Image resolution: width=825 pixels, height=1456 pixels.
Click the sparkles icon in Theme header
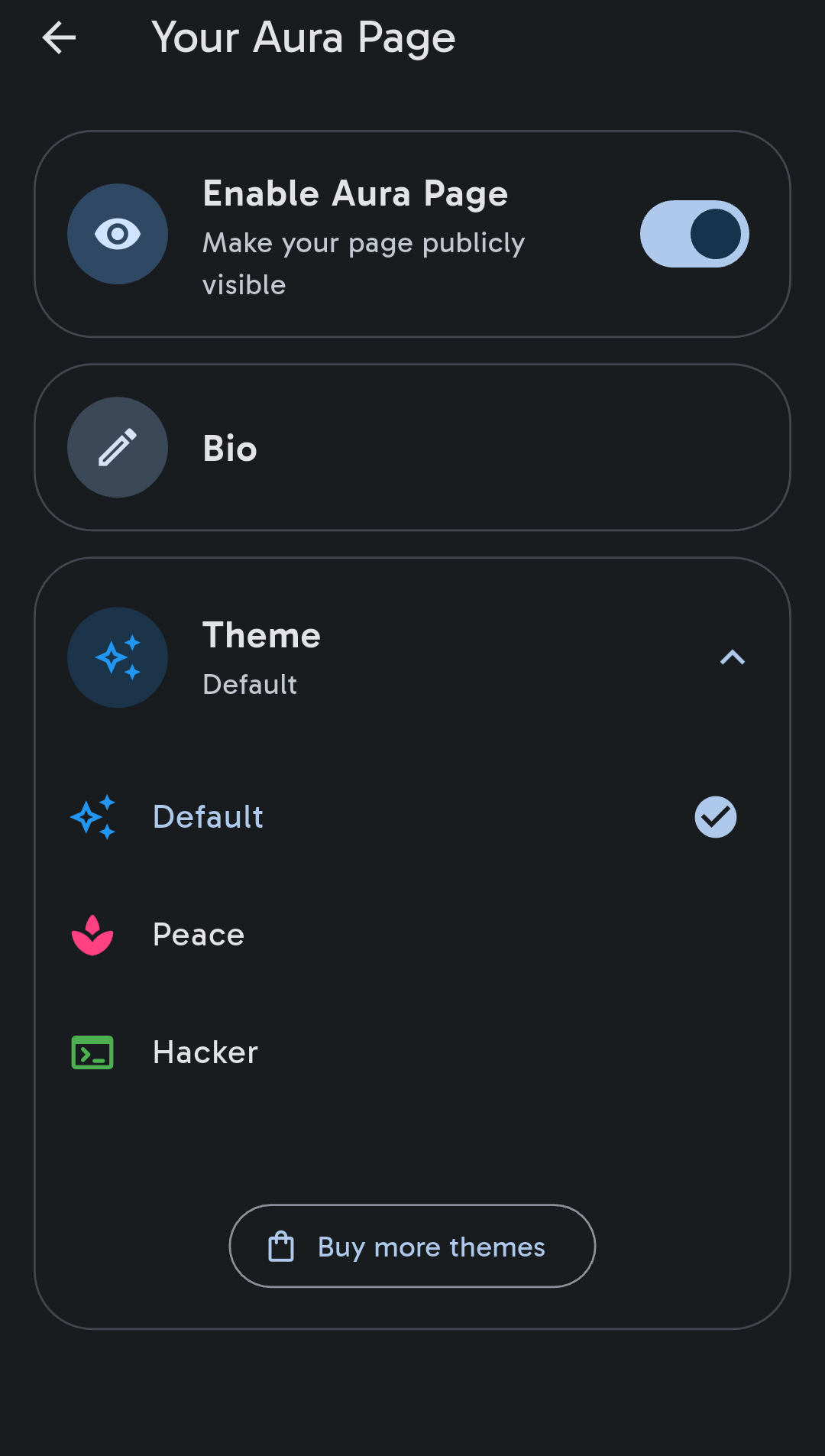[118, 657]
